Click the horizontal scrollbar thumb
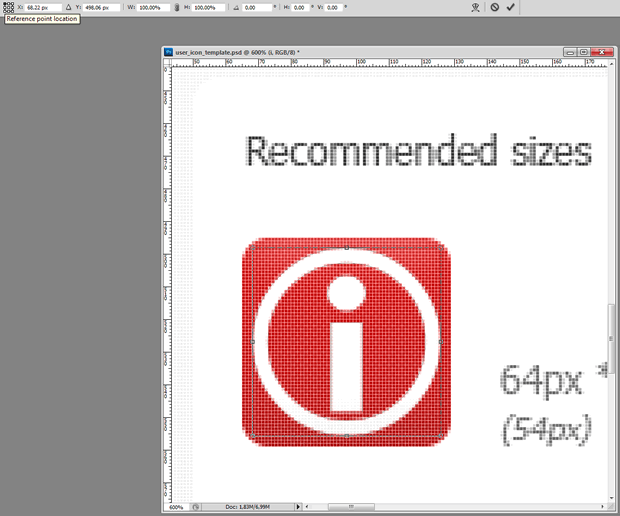The width and height of the screenshot is (620, 516). [x=351, y=507]
